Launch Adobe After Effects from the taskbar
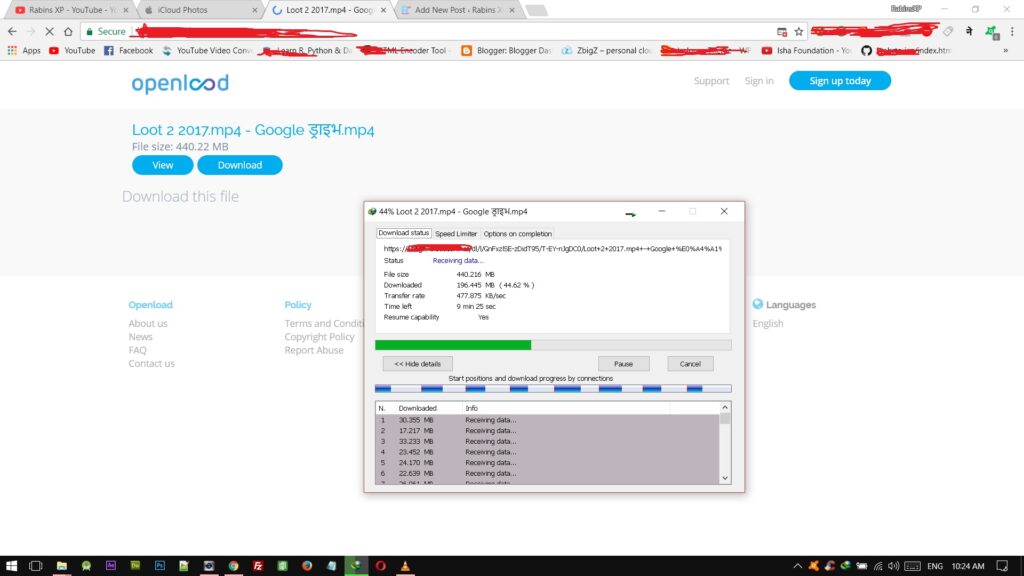 tap(110, 565)
